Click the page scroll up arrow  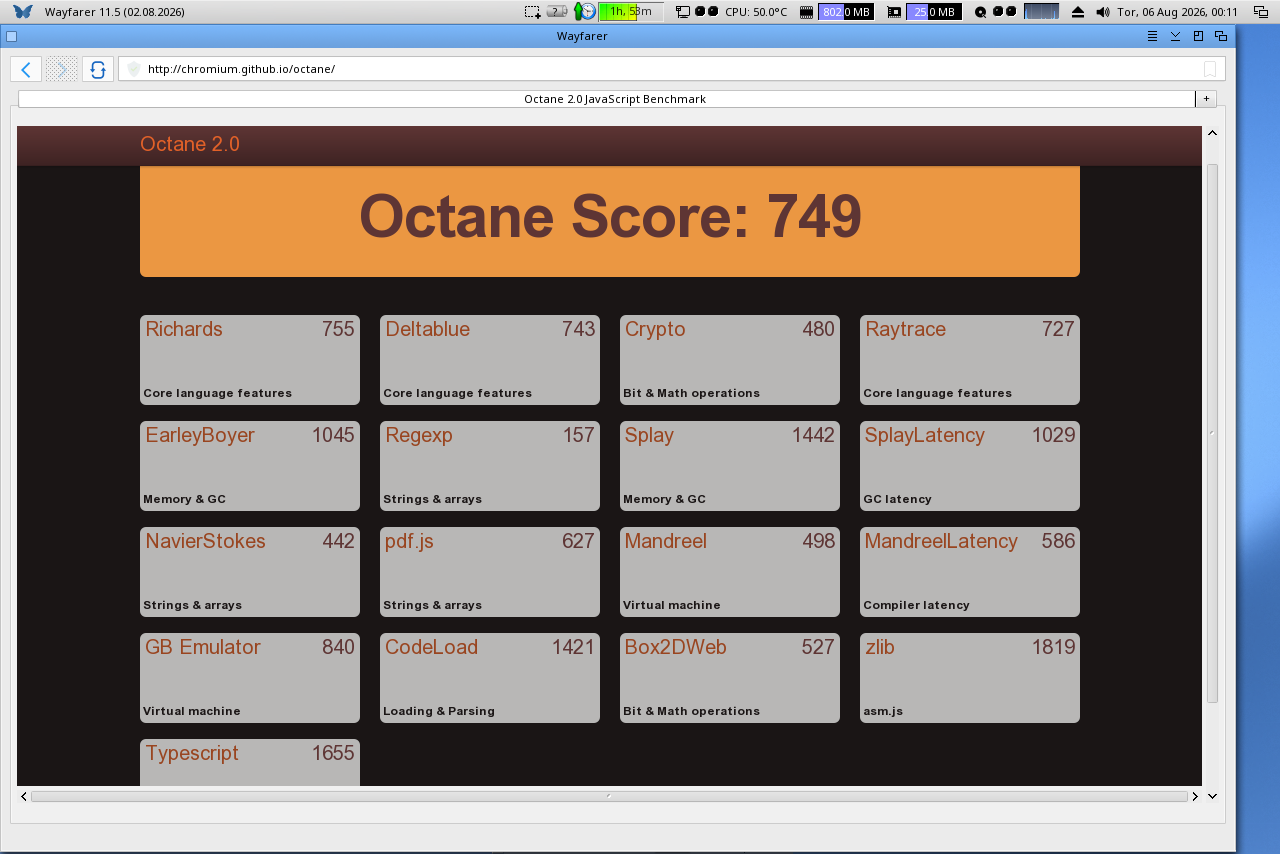[x=1212, y=134]
